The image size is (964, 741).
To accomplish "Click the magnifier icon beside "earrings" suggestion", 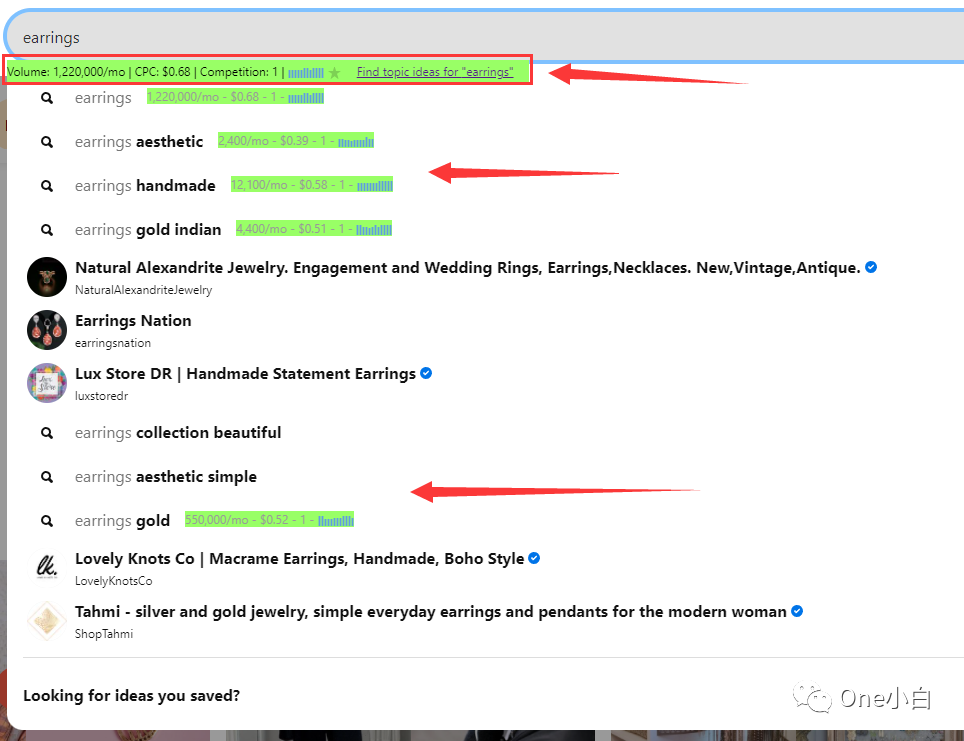I will (x=47, y=98).
